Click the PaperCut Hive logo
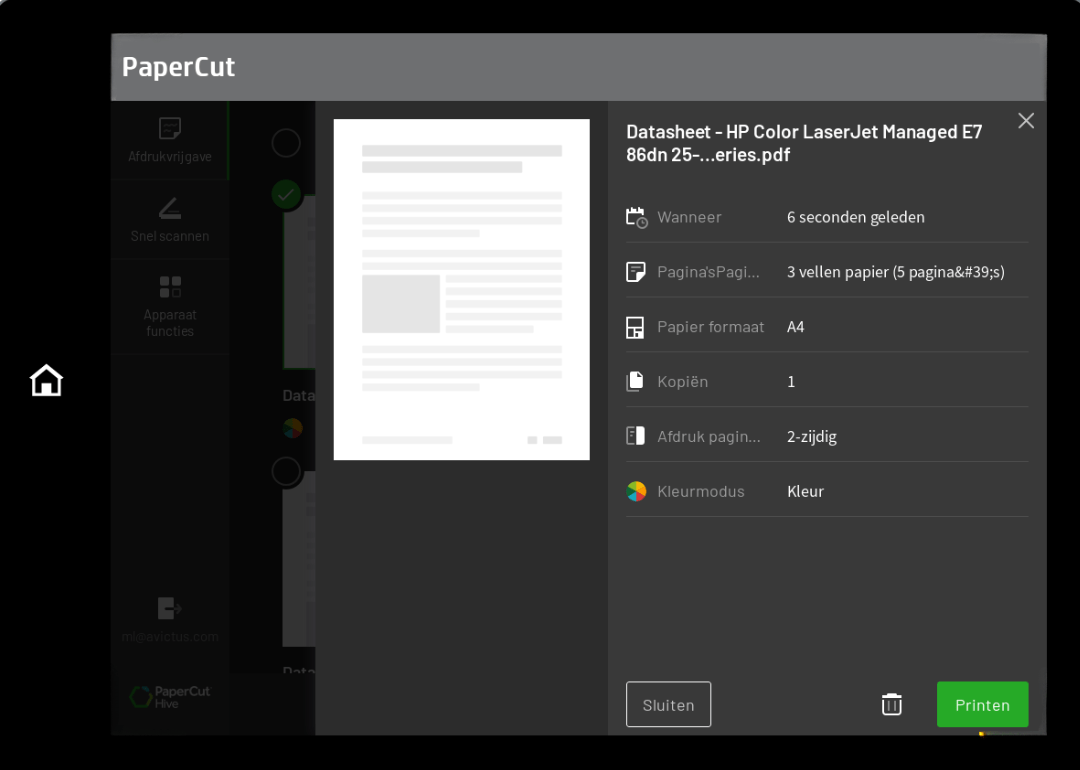The width and height of the screenshot is (1080, 770). point(170,697)
